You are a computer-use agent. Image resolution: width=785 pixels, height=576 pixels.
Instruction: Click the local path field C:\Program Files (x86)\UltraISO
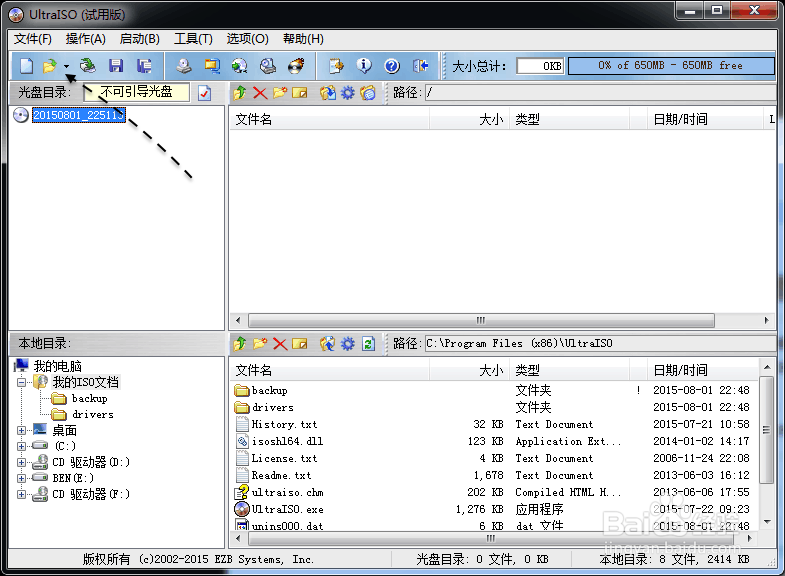point(600,343)
